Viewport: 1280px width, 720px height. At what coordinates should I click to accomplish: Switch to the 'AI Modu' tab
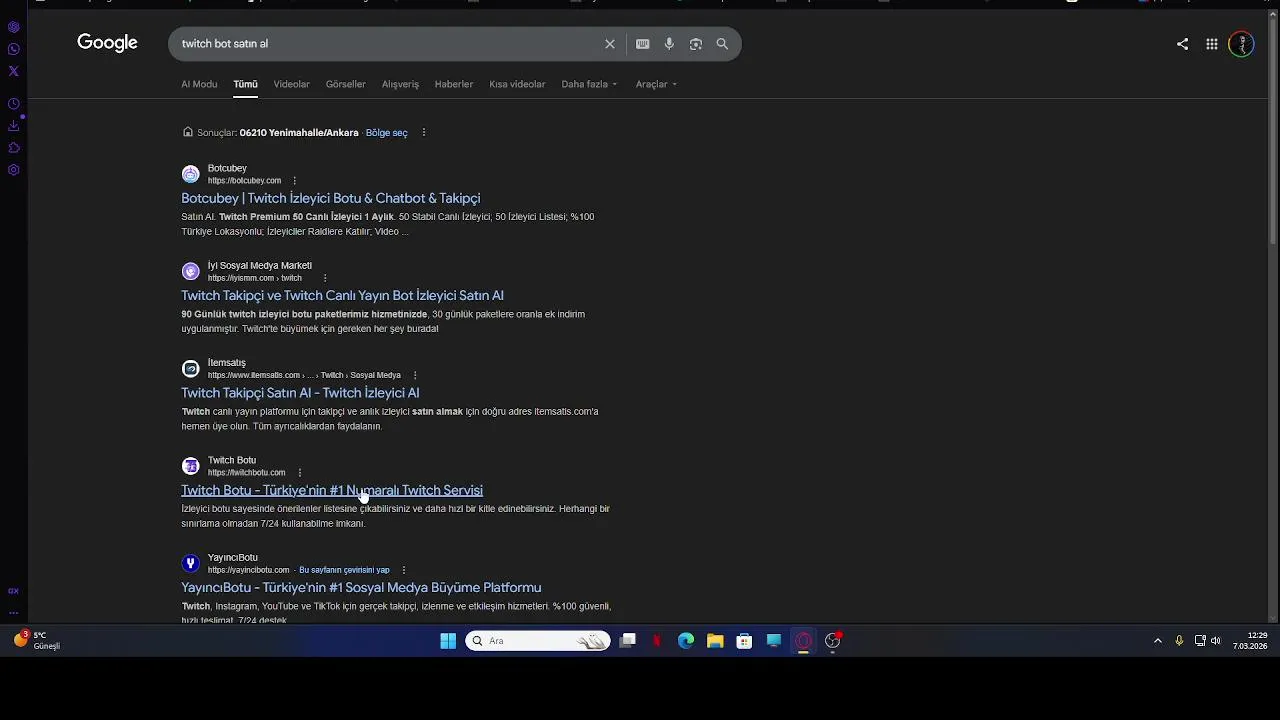199,84
